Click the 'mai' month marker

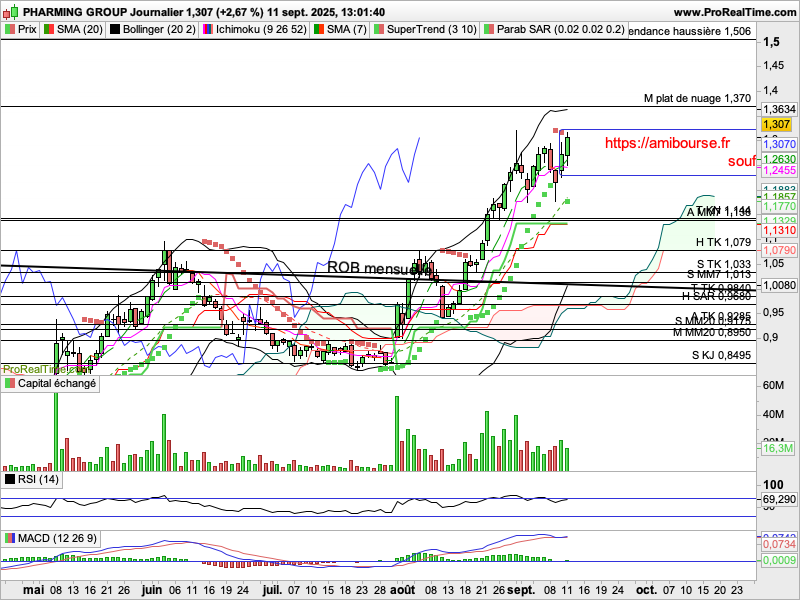pos(34,590)
